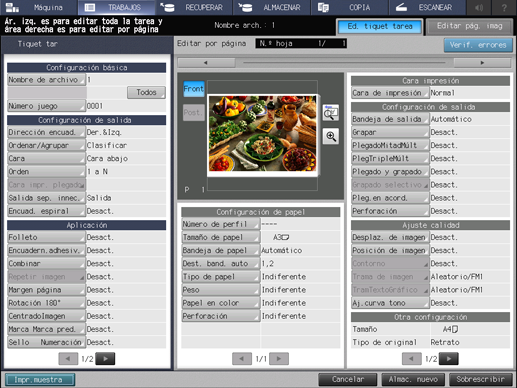Open Tipo de papel setting
The height and width of the screenshot is (388, 517).
221,277
